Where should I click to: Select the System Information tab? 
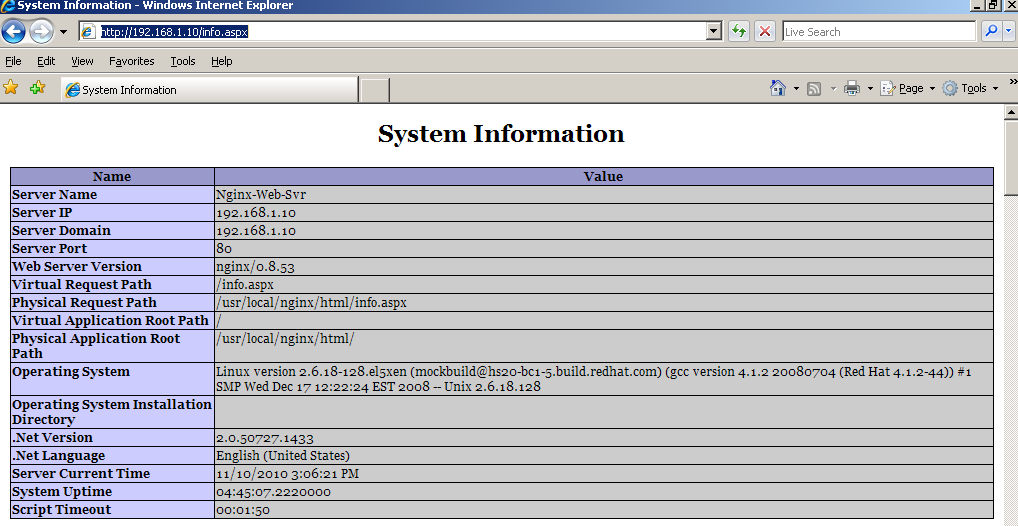[210, 90]
